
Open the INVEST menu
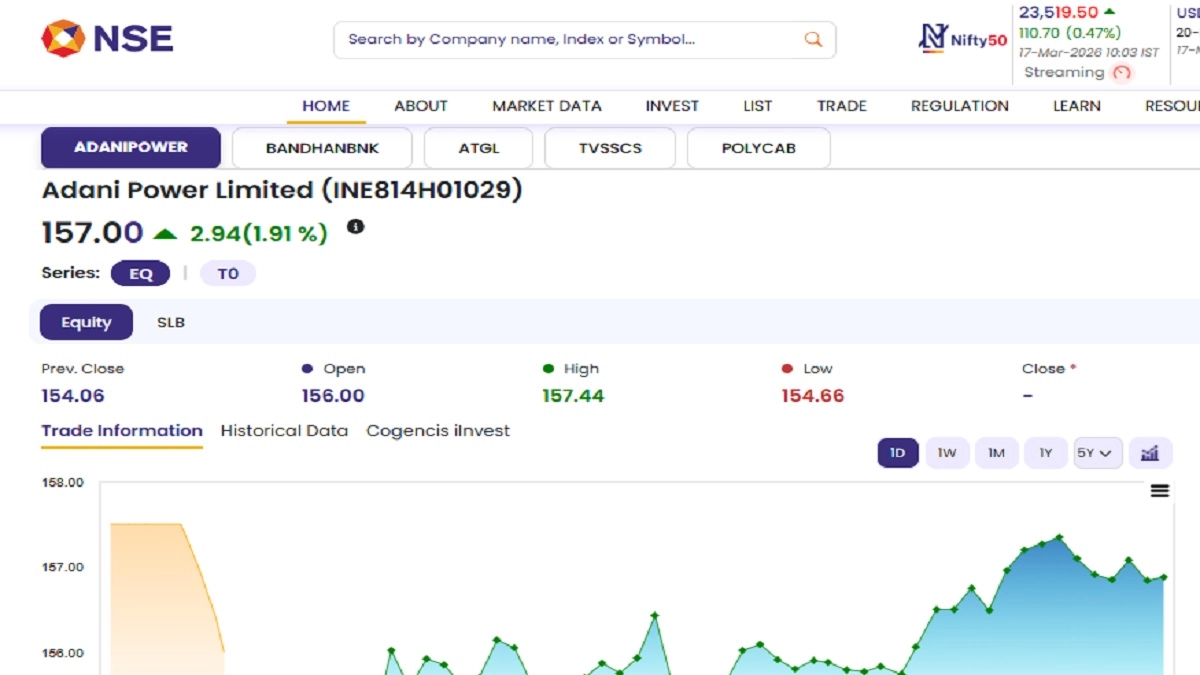(672, 106)
